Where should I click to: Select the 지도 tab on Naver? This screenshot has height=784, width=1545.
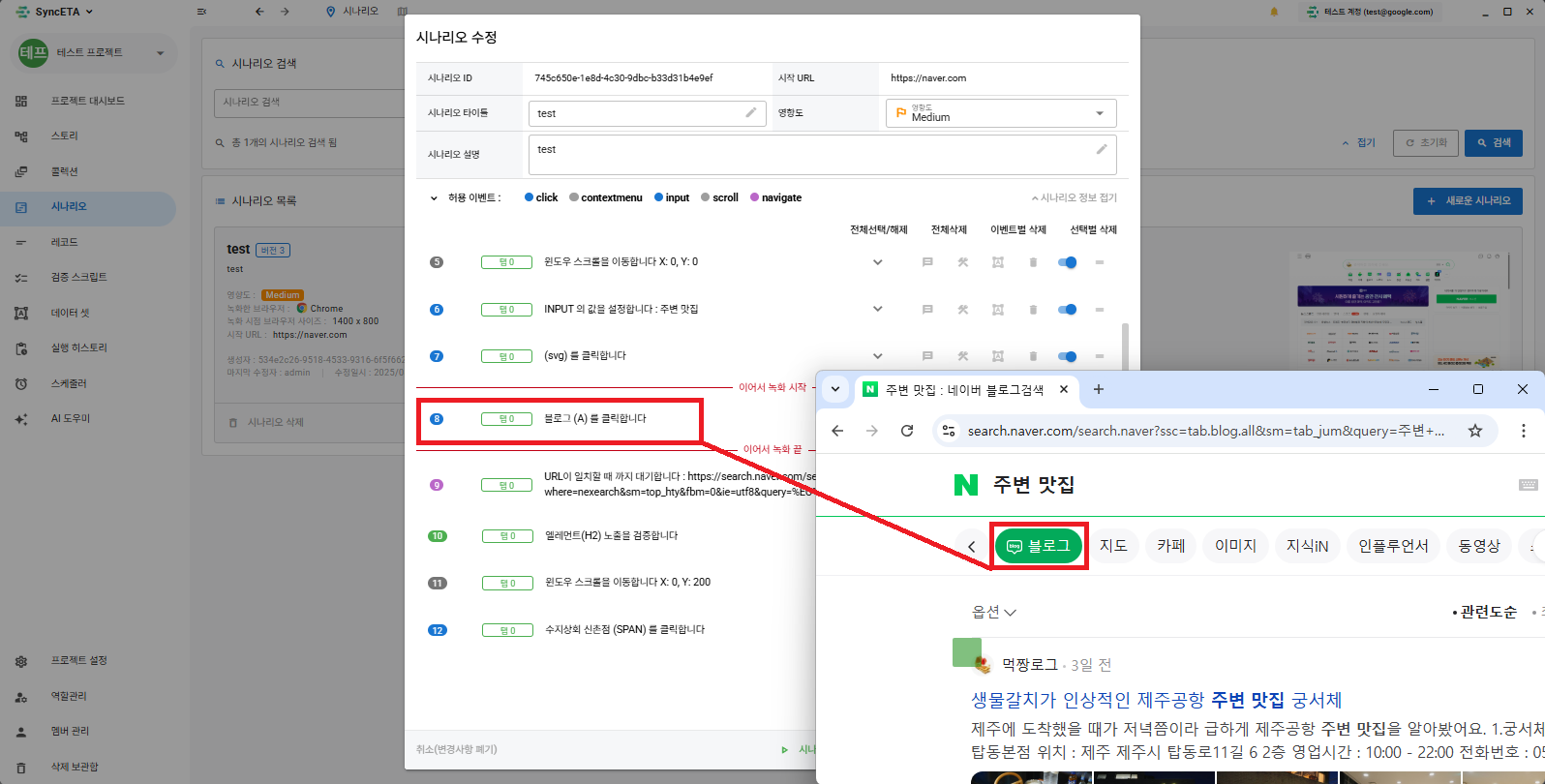[1113, 546]
